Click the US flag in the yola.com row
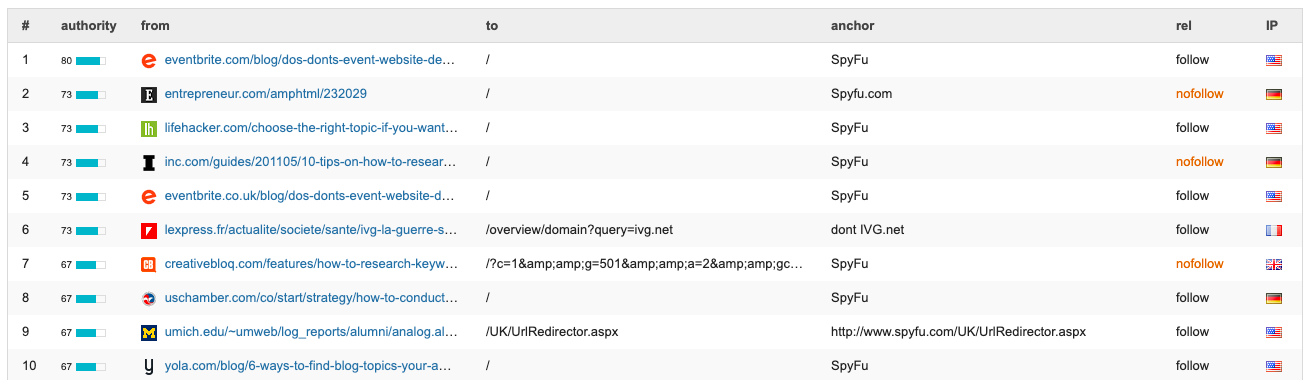 [1273, 366]
